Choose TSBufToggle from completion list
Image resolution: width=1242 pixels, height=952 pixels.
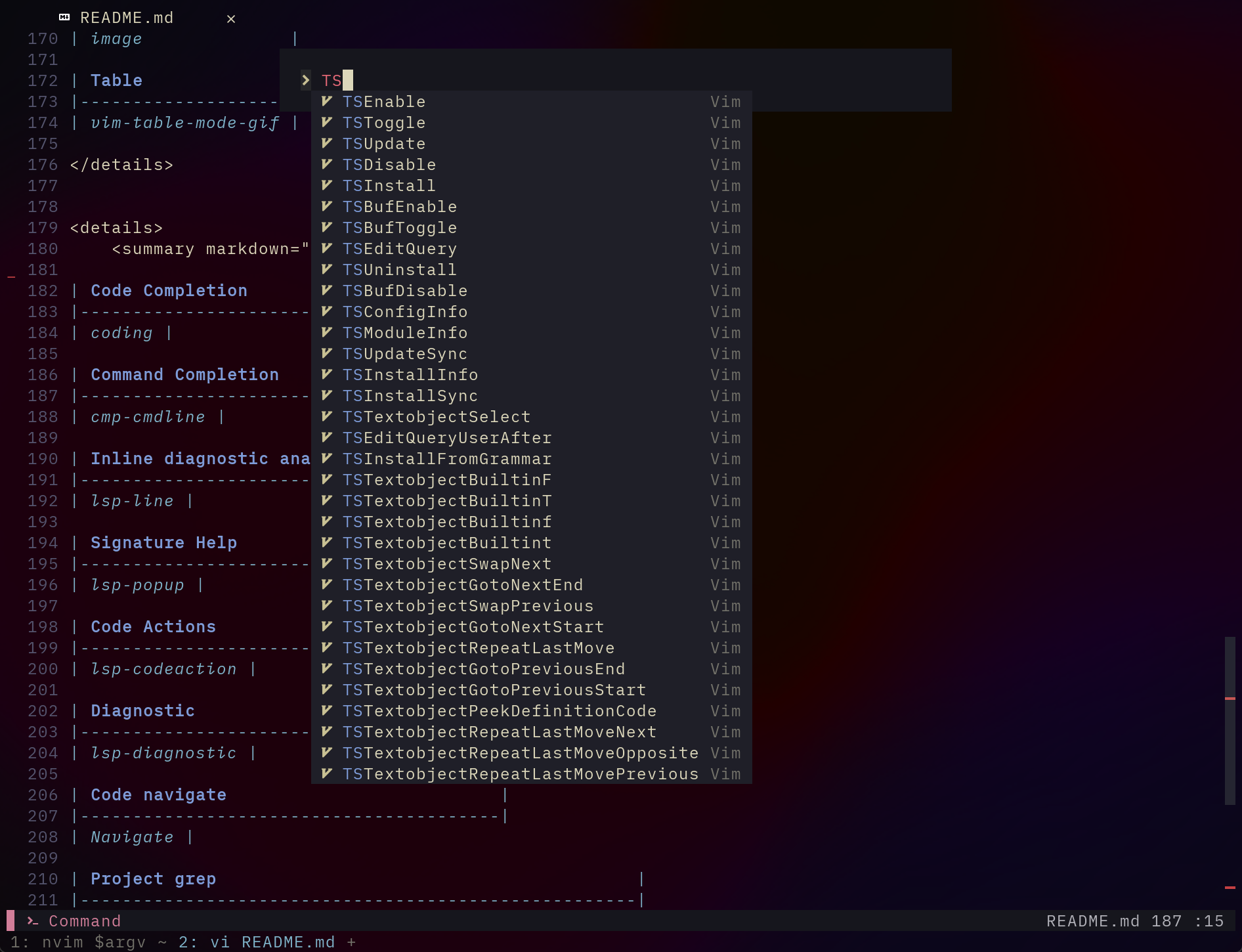click(x=532, y=228)
